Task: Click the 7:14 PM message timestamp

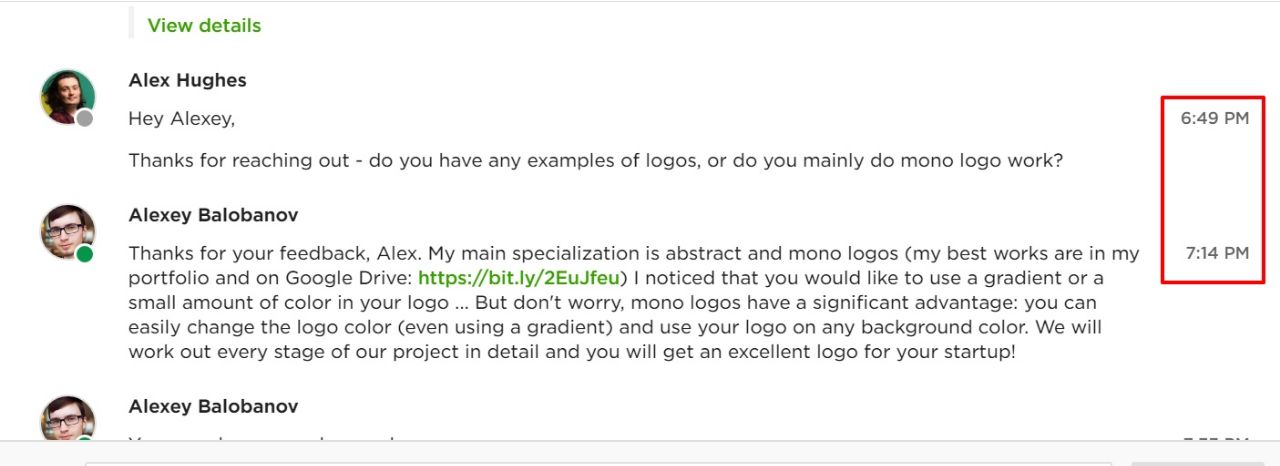Action: (x=1217, y=253)
